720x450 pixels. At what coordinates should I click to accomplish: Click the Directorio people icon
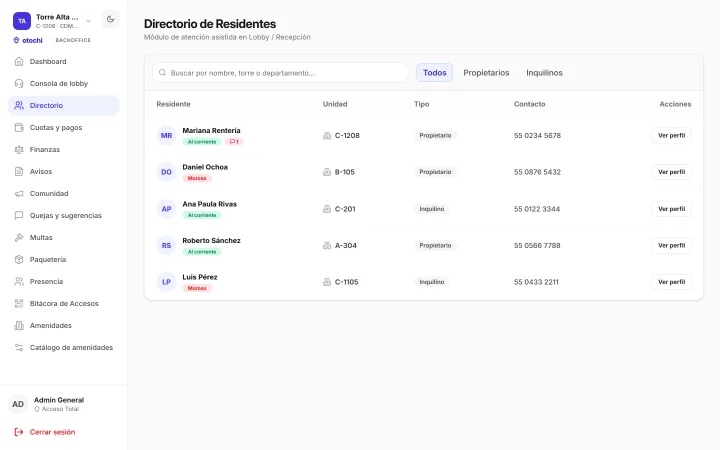19,106
